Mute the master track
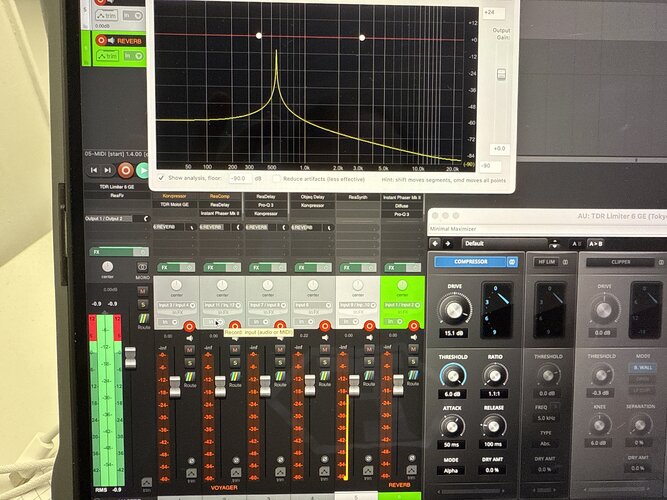667x500 pixels. coord(143,291)
